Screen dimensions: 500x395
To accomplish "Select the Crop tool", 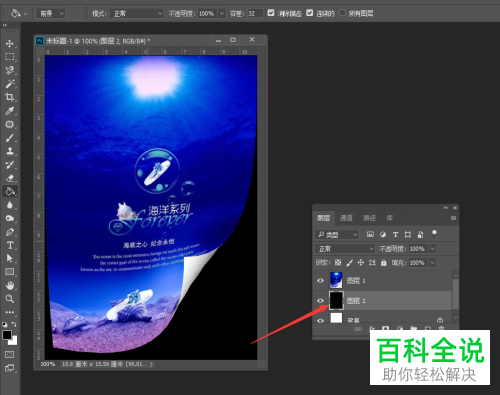I will tap(10, 97).
